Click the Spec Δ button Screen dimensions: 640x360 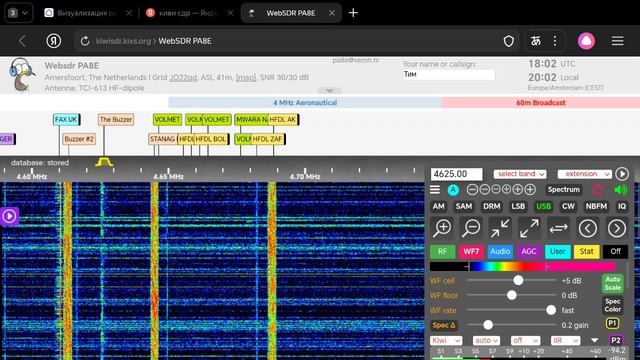443,325
